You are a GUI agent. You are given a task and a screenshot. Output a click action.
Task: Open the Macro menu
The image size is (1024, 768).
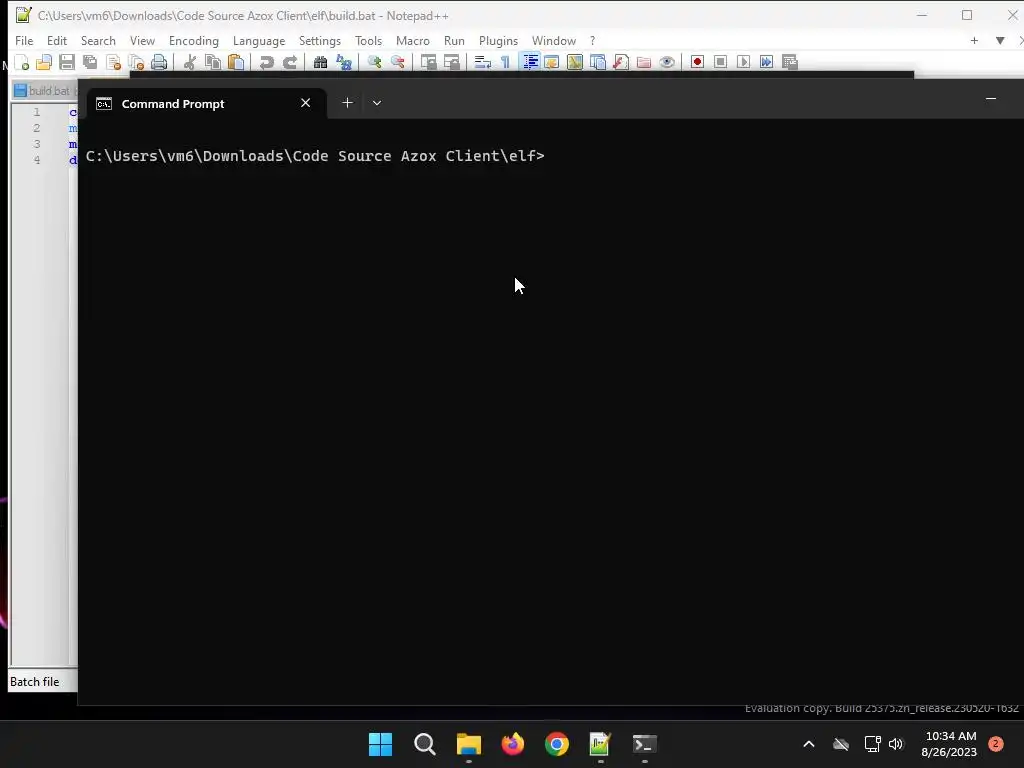point(413,40)
